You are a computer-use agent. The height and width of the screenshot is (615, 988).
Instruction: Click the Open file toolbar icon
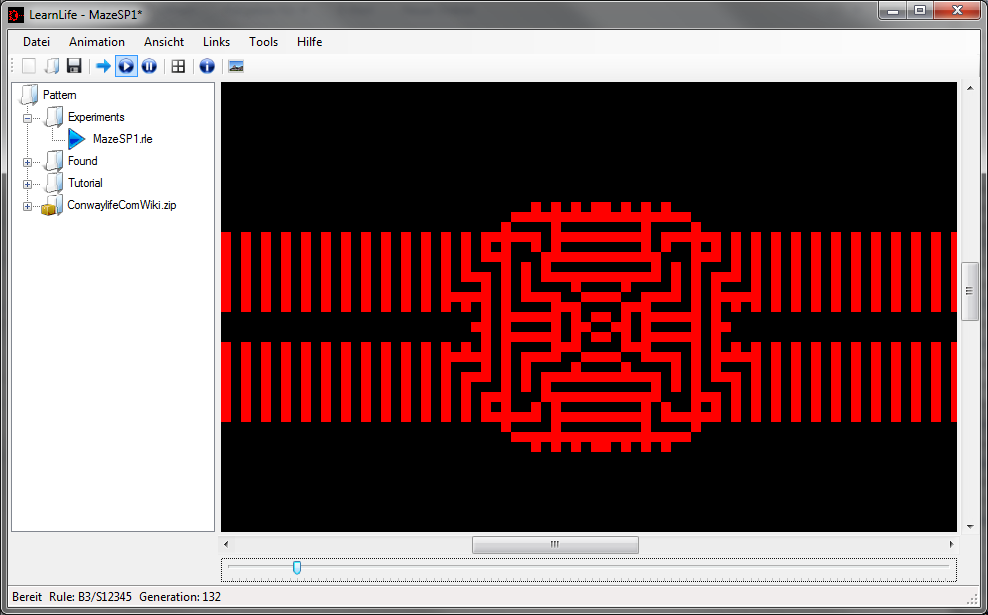click(51, 66)
